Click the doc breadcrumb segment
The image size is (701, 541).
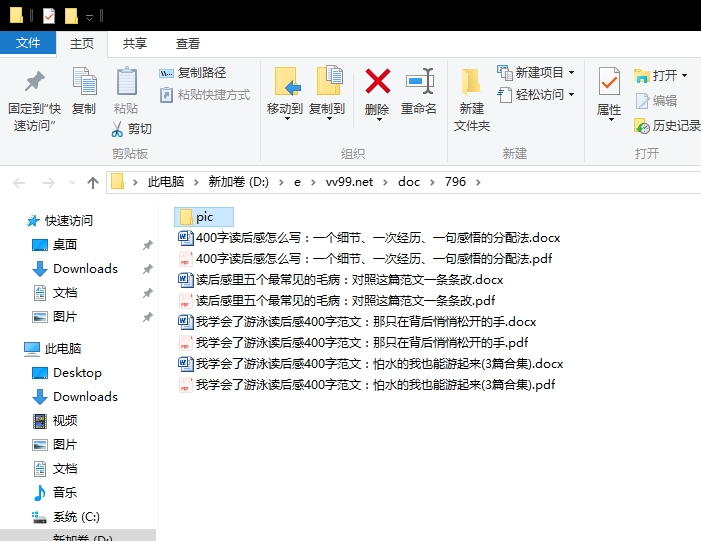click(x=409, y=182)
